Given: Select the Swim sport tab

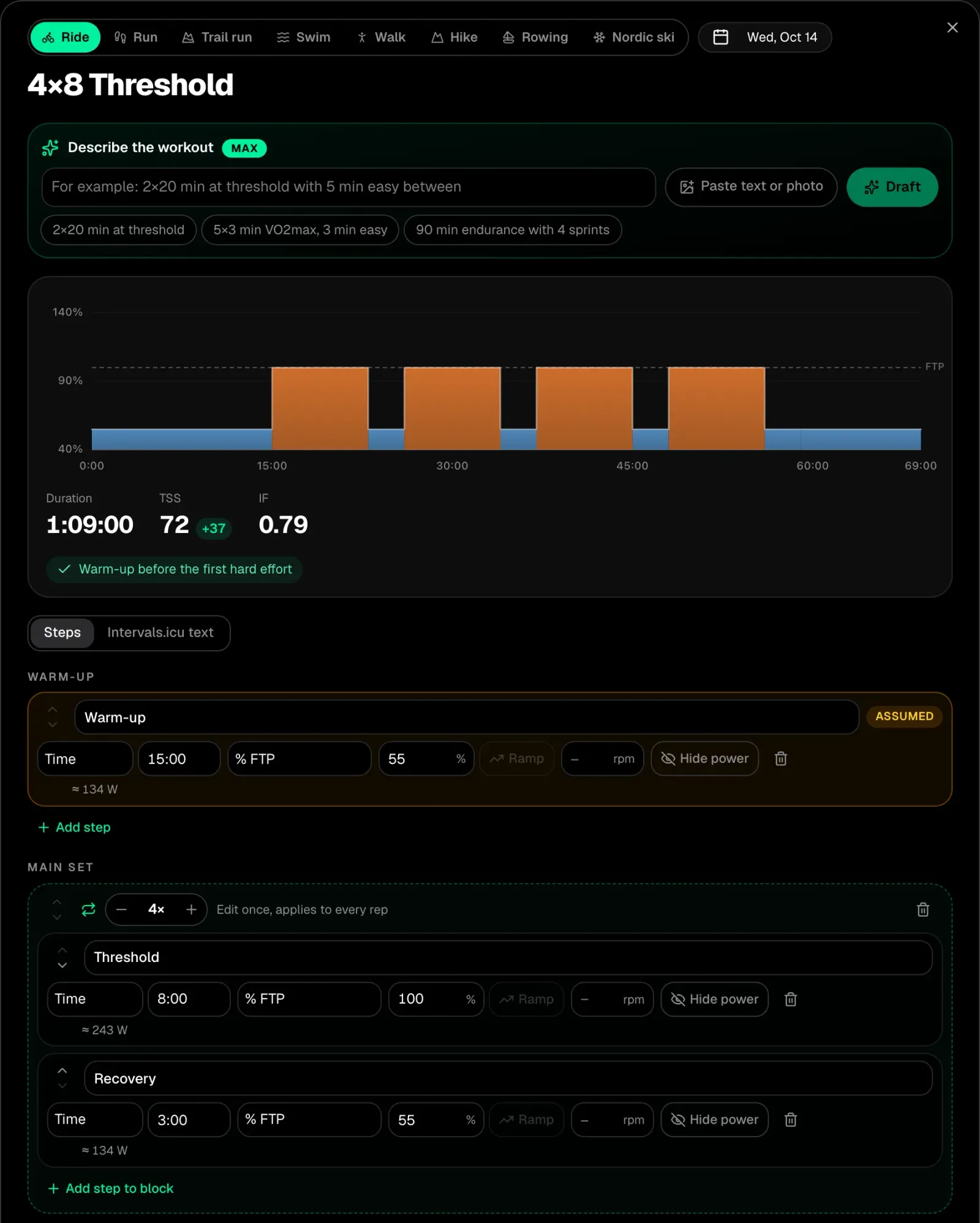Looking at the screenshot, I should 304,37.
